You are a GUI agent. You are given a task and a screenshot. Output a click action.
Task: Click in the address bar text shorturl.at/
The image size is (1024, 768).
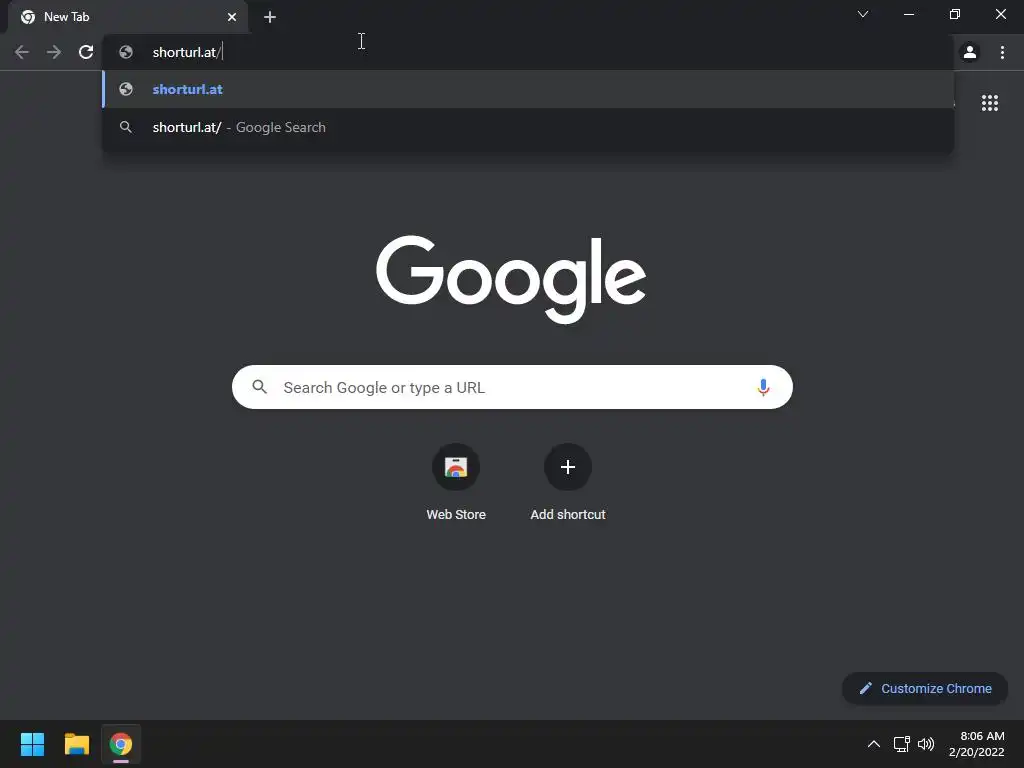click(187, 52)
